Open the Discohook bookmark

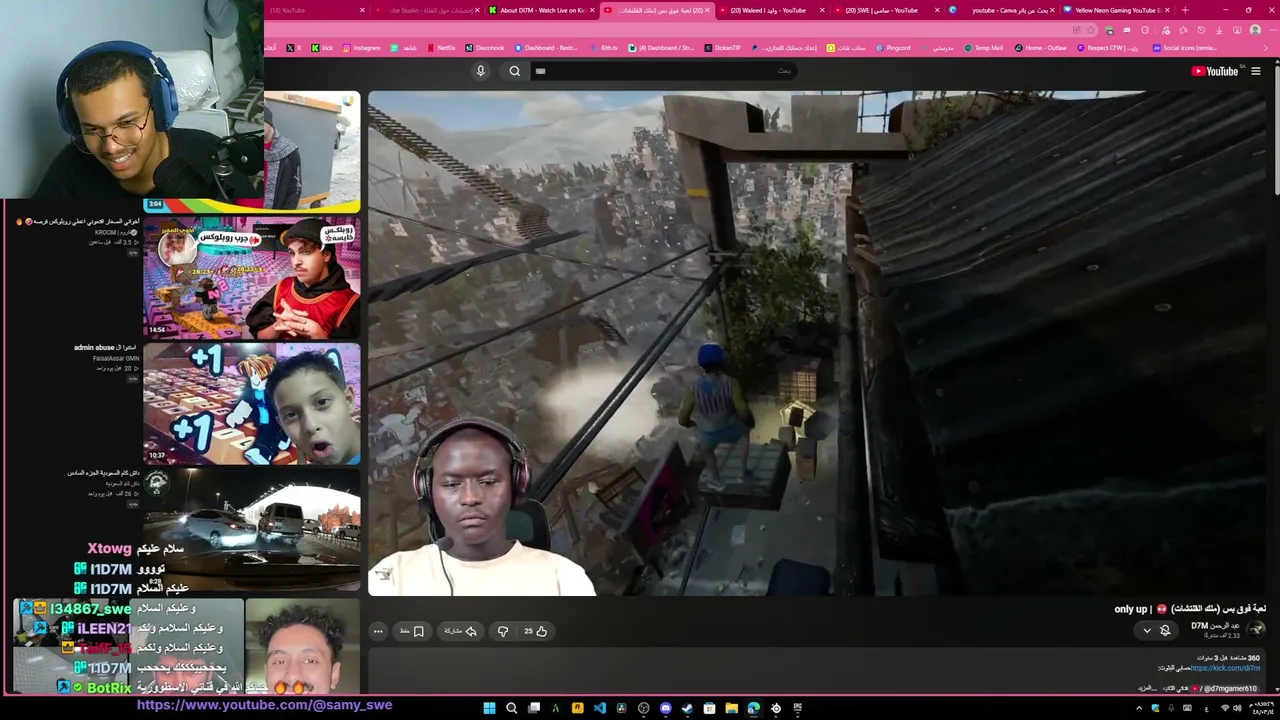coord(485,48)
